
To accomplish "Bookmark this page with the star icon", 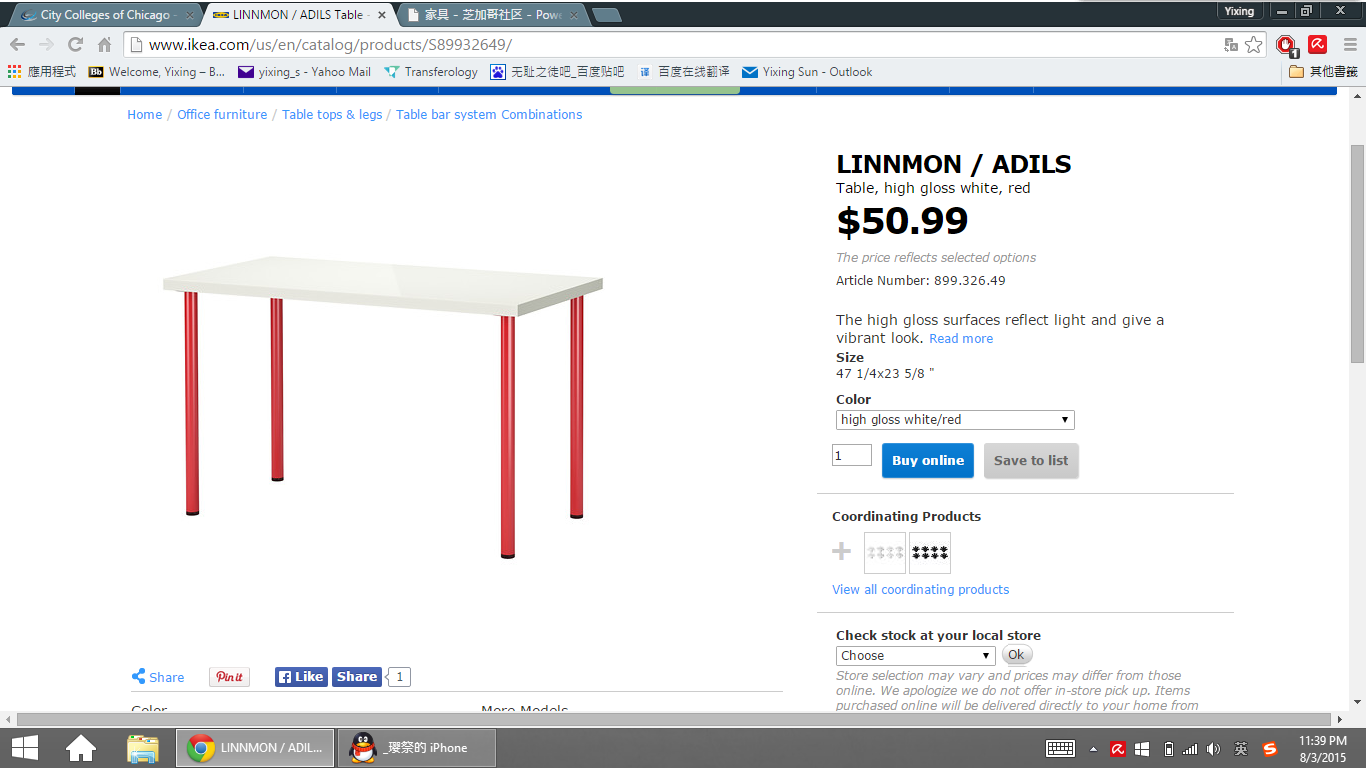I will tap(1254, 45).
